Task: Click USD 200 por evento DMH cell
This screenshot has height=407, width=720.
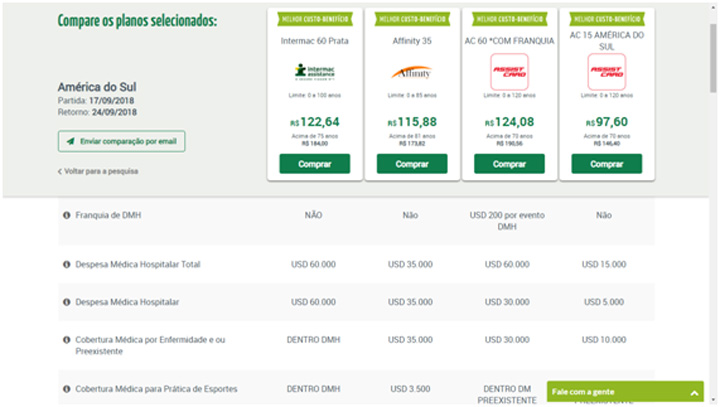Action: pos(507,221)
